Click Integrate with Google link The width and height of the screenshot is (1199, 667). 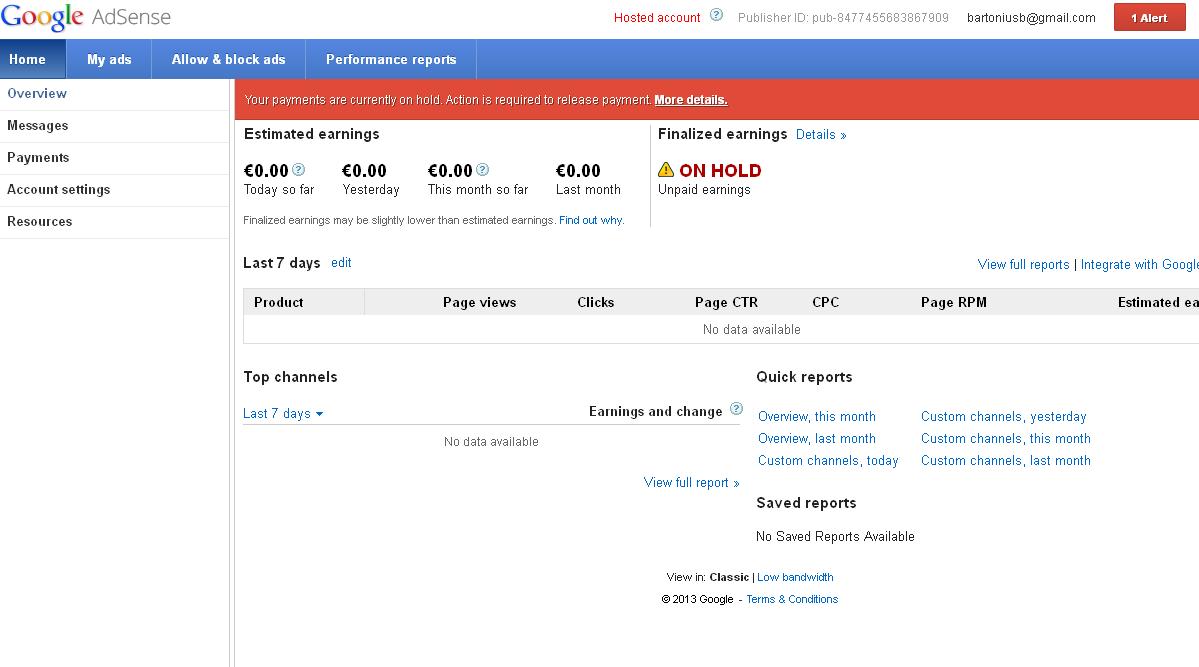pyautogui.click(x=1139, y=264)
